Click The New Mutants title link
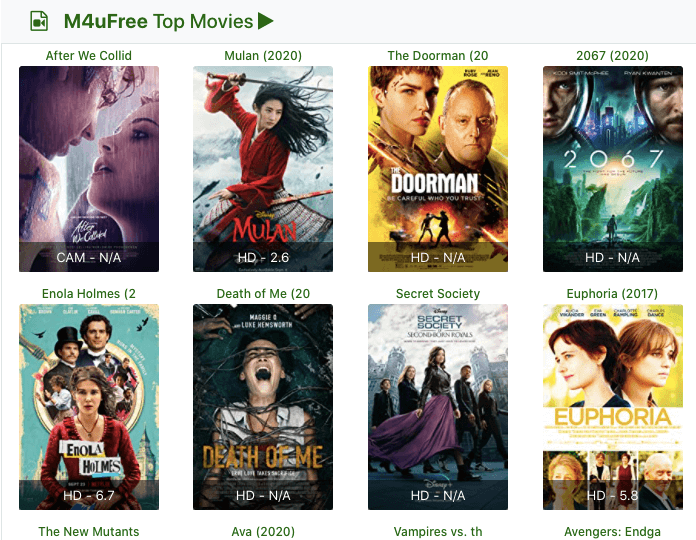The height and width of the screenshot is (540, 696). click(x=89, y=531)
